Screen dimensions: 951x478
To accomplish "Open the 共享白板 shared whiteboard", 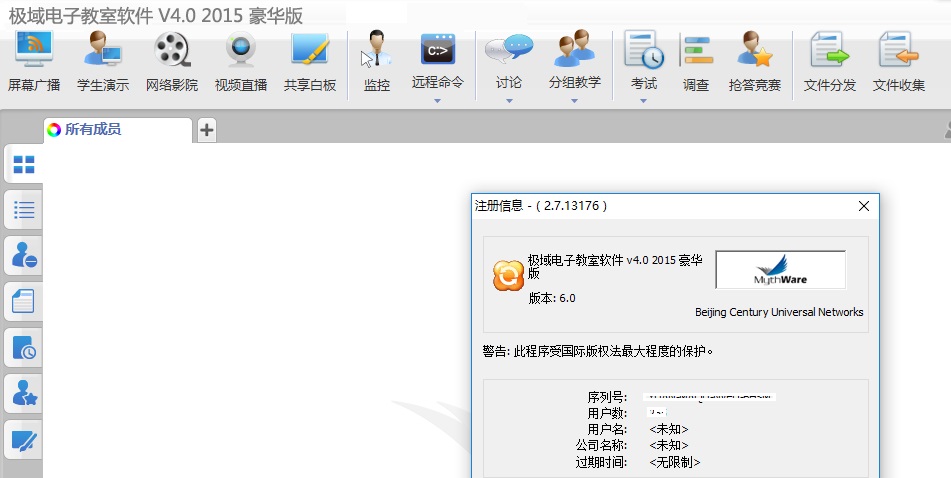I will (310, 61).
